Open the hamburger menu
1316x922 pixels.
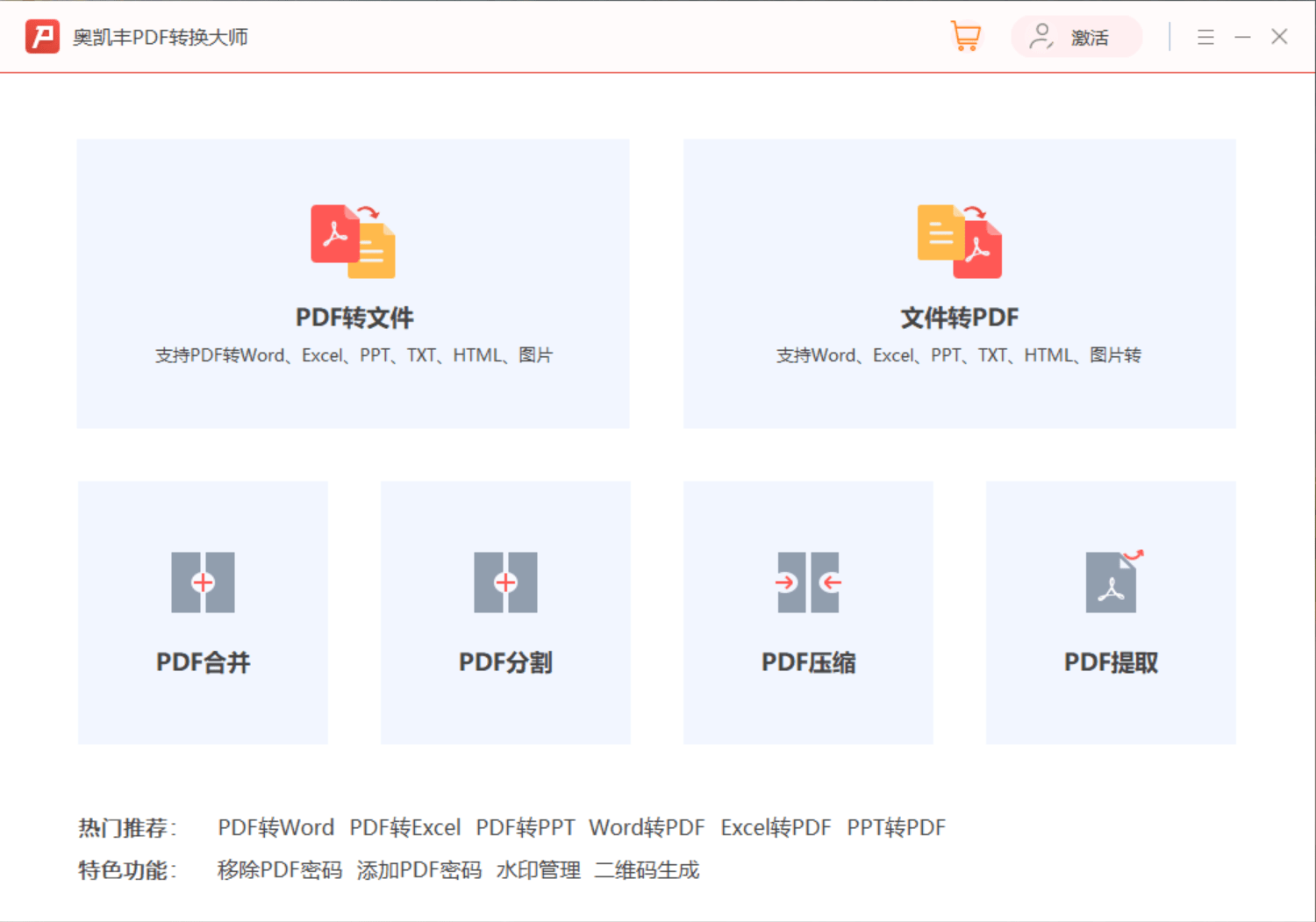tap(1205, 37)
